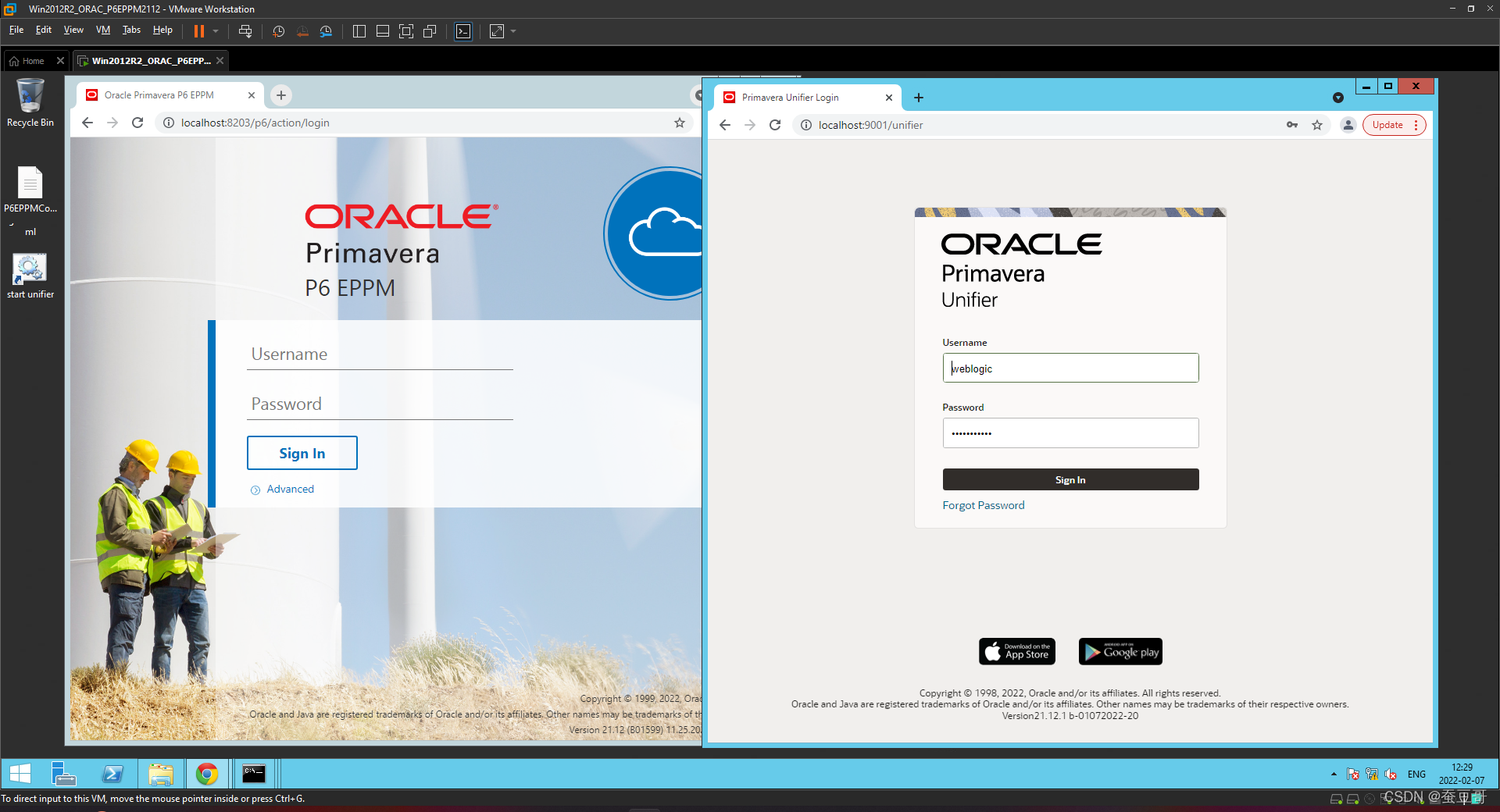Screen dimensions: 1500x812
Task: Take a snapshot of the VM
Action: pos(278,31)
